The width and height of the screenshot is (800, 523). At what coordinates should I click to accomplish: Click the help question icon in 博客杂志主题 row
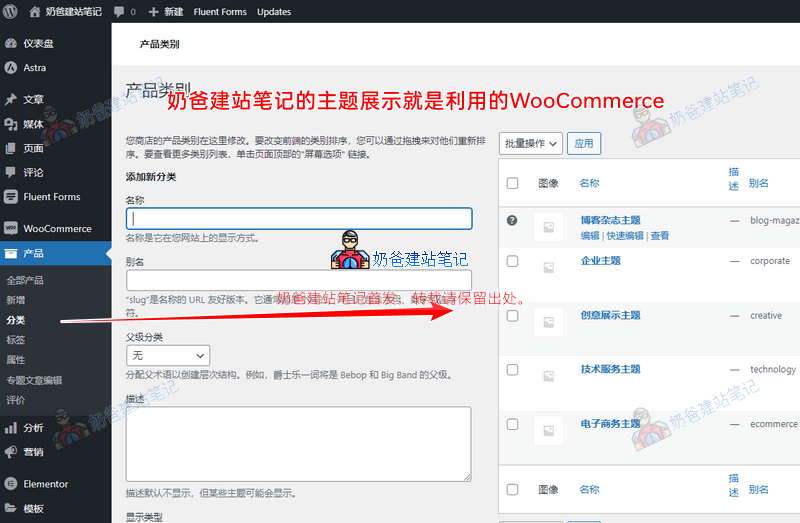(x=512, y=220)
